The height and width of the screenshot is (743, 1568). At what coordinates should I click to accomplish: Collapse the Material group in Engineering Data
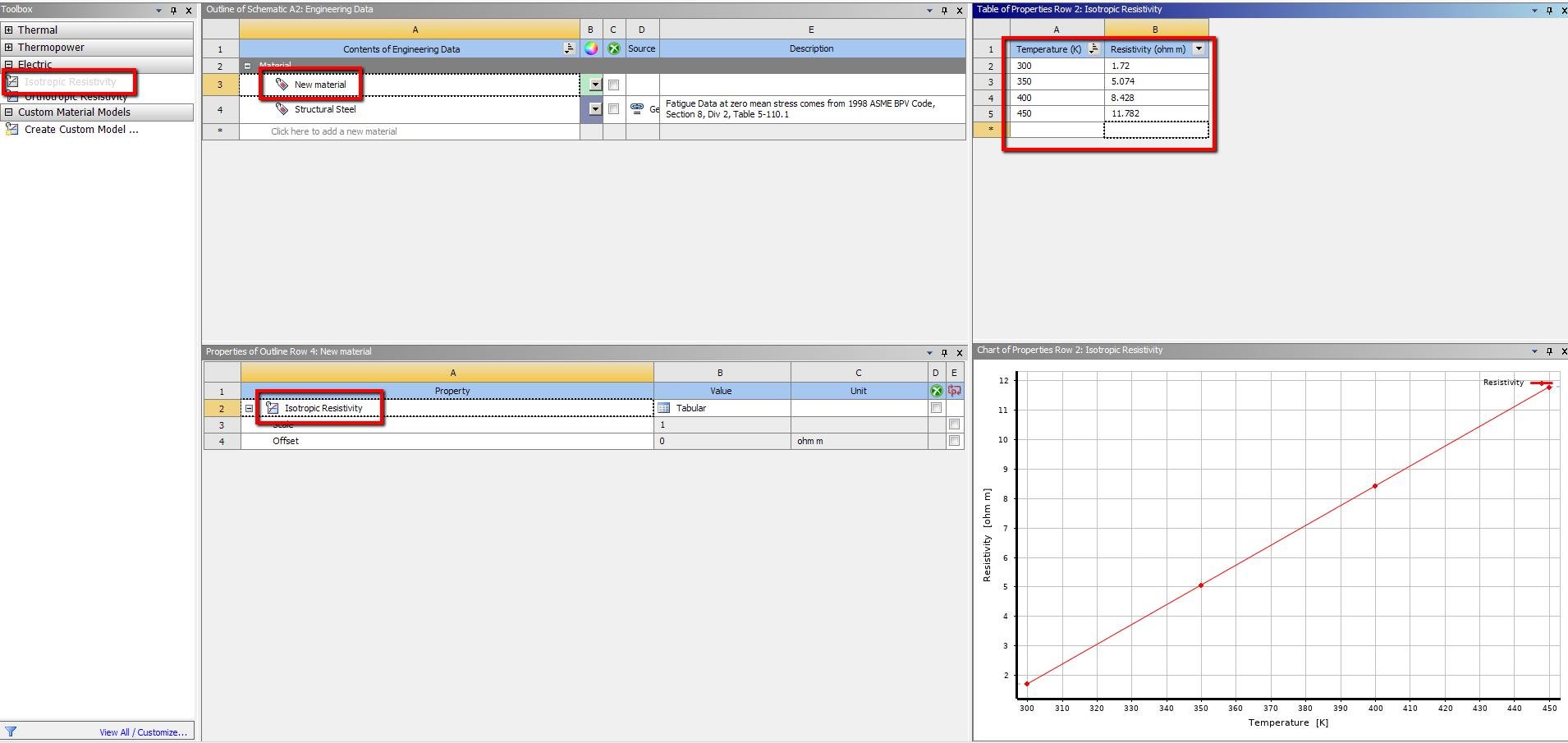[x=247, y=65]
